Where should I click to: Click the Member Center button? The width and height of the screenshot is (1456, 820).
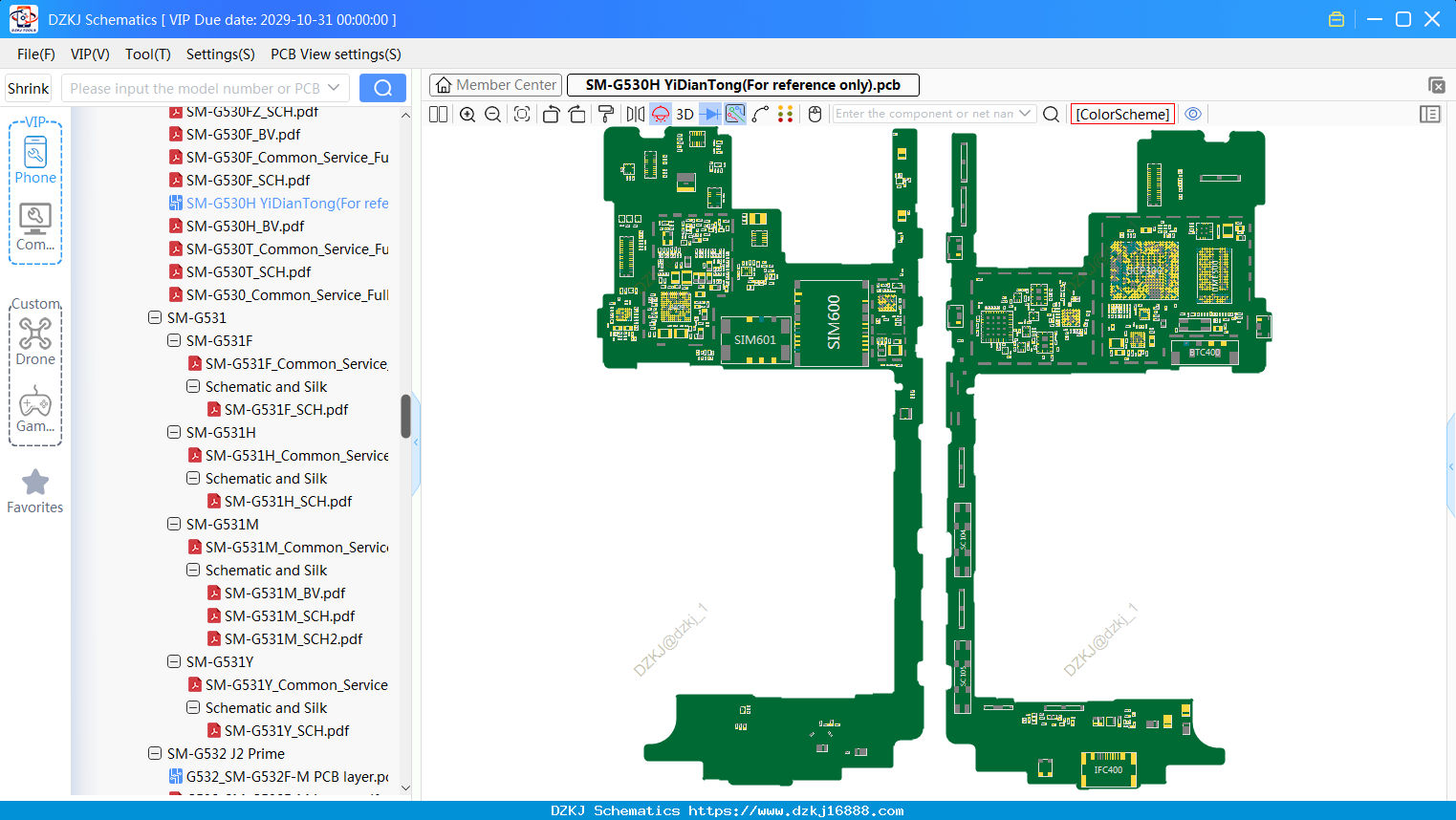click(495, 85)
